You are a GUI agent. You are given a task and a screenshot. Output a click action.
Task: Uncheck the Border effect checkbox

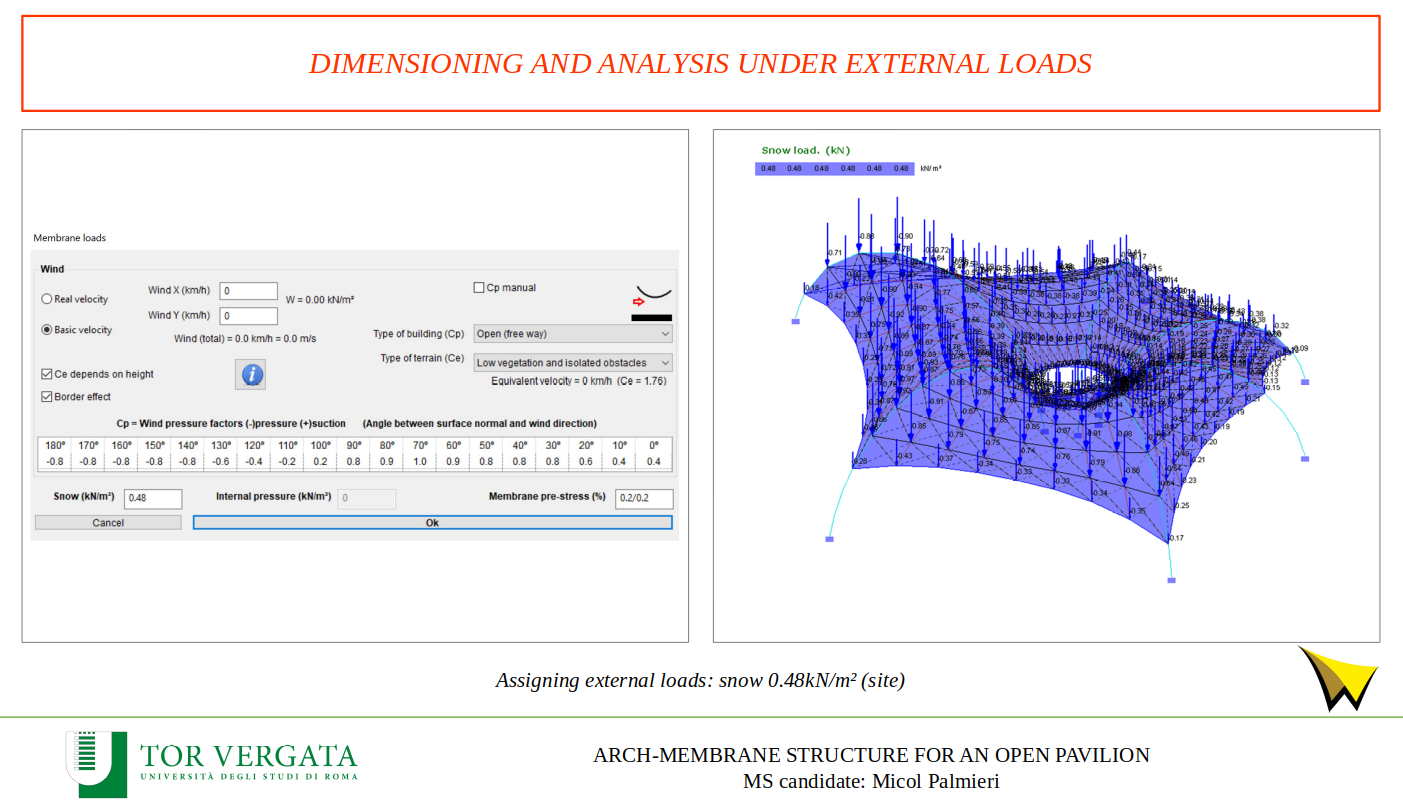click(47, 397)
